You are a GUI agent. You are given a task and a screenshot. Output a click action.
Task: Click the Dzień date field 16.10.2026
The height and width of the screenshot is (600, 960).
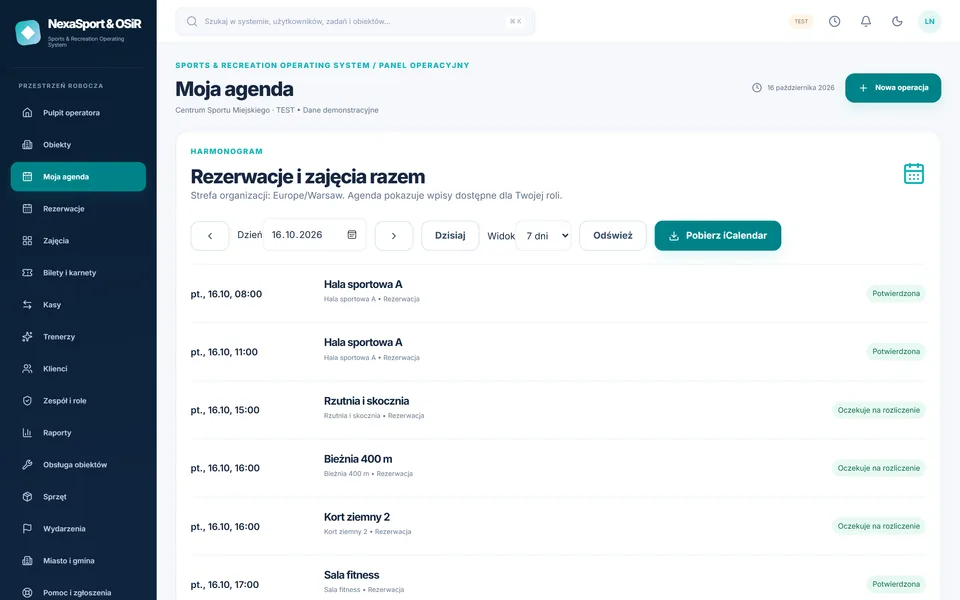point(315,234)
